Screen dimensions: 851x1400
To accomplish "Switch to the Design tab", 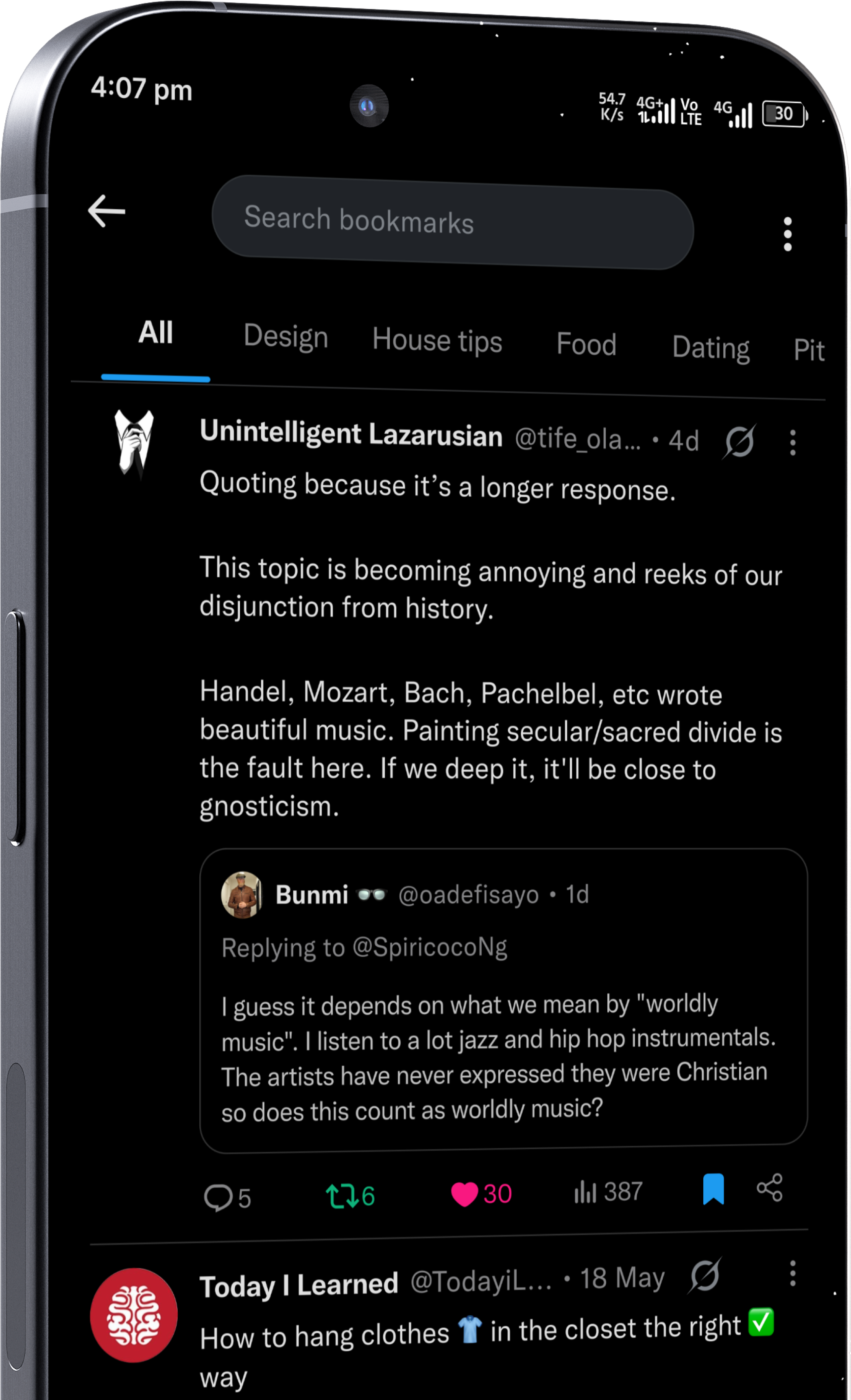I will click(286, 336).
